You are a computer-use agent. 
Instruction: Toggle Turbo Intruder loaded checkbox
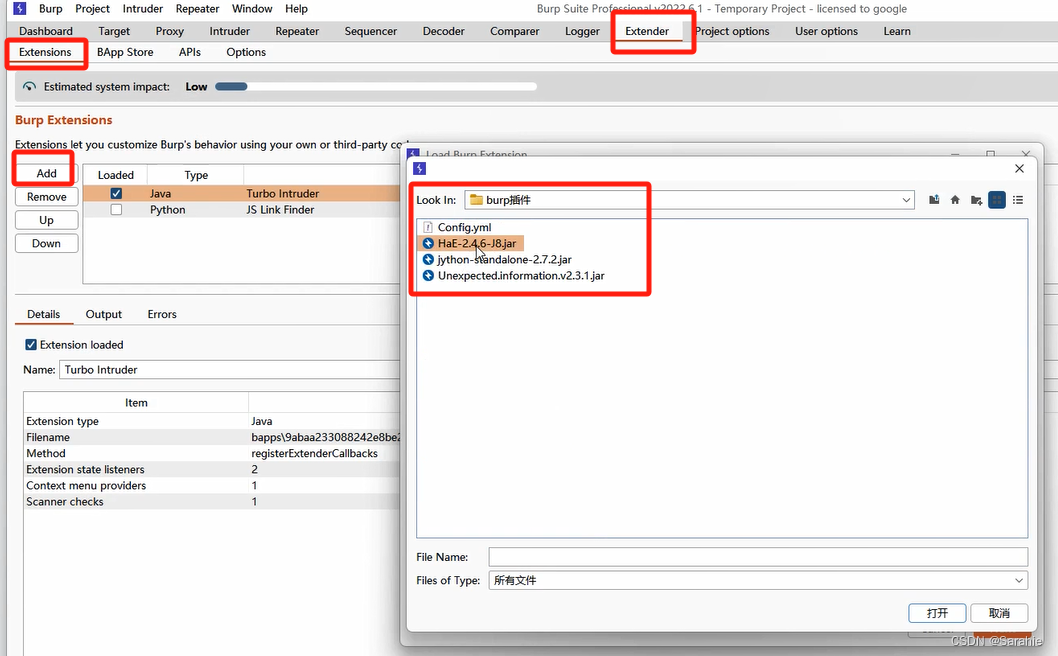116,194
